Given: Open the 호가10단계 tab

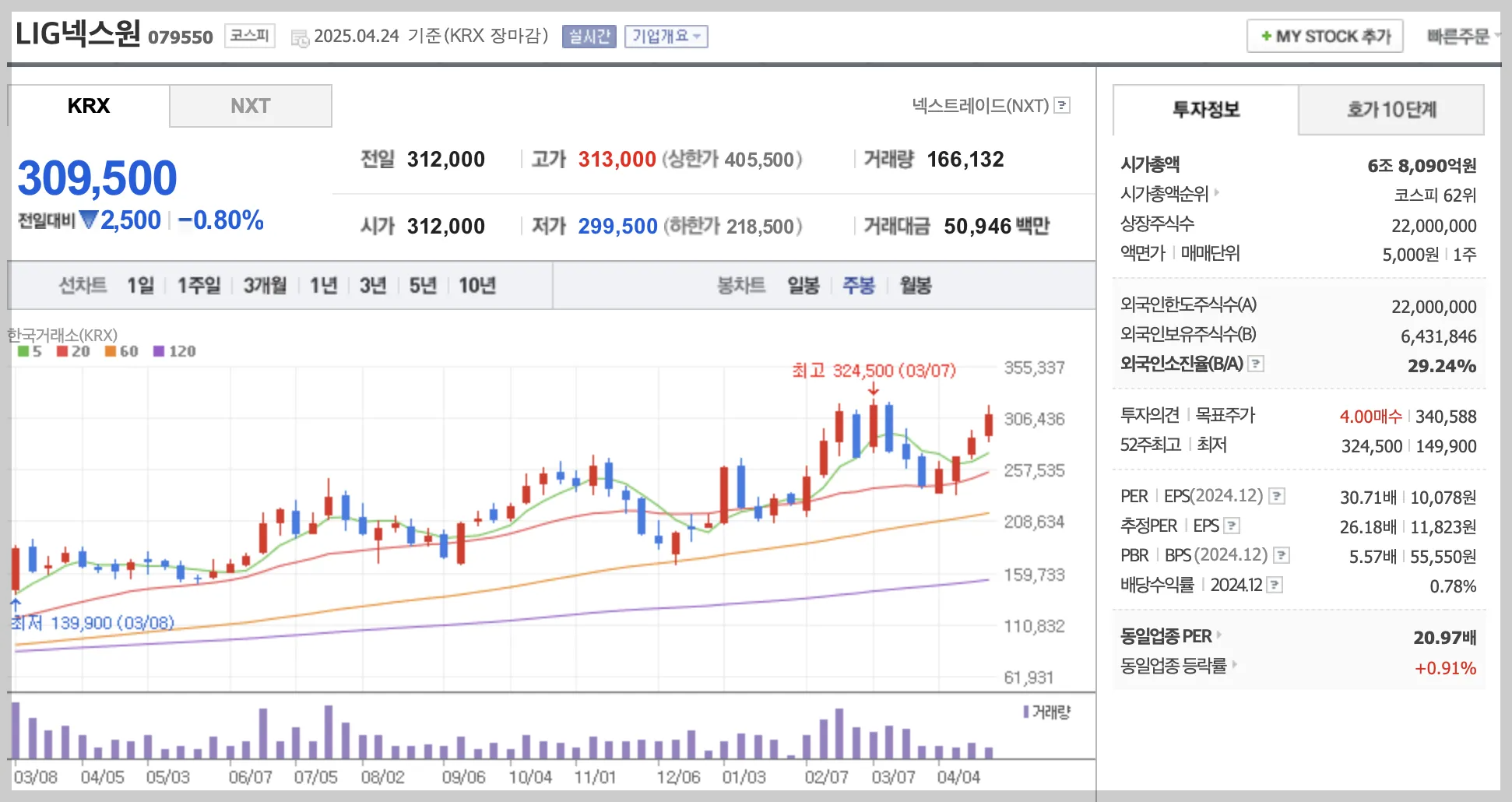Looking at the screenshot, I should (1391, 110).
